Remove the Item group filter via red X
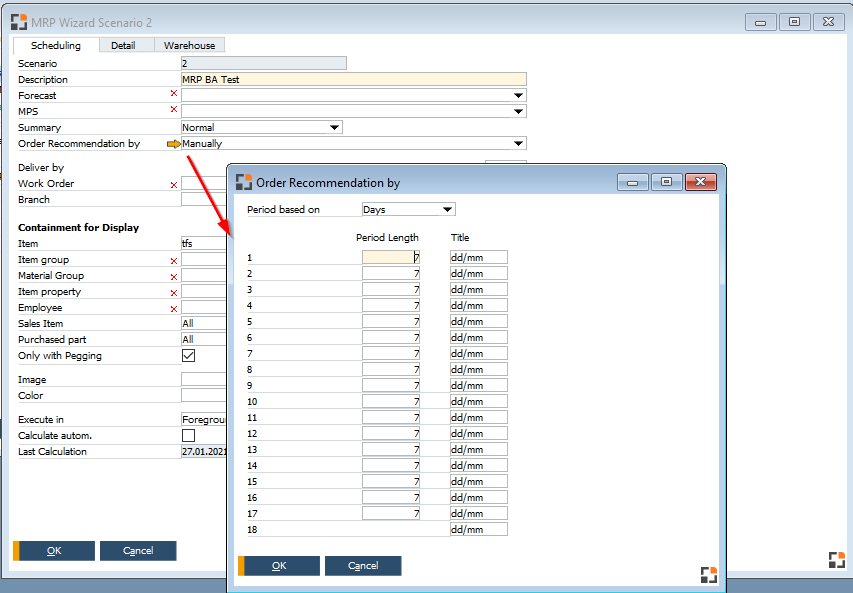The width and height of the screenshot is (853, 593). coord(173,259)
